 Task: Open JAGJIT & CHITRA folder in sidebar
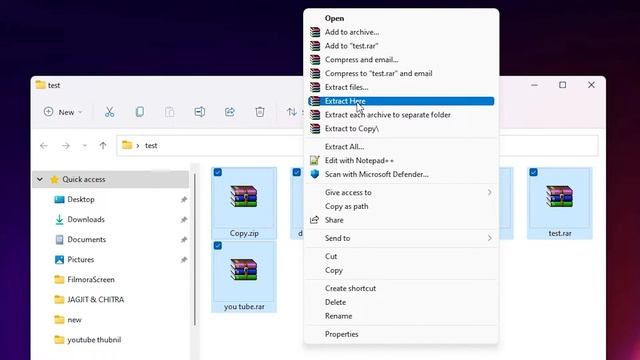(x=96, y=300)
